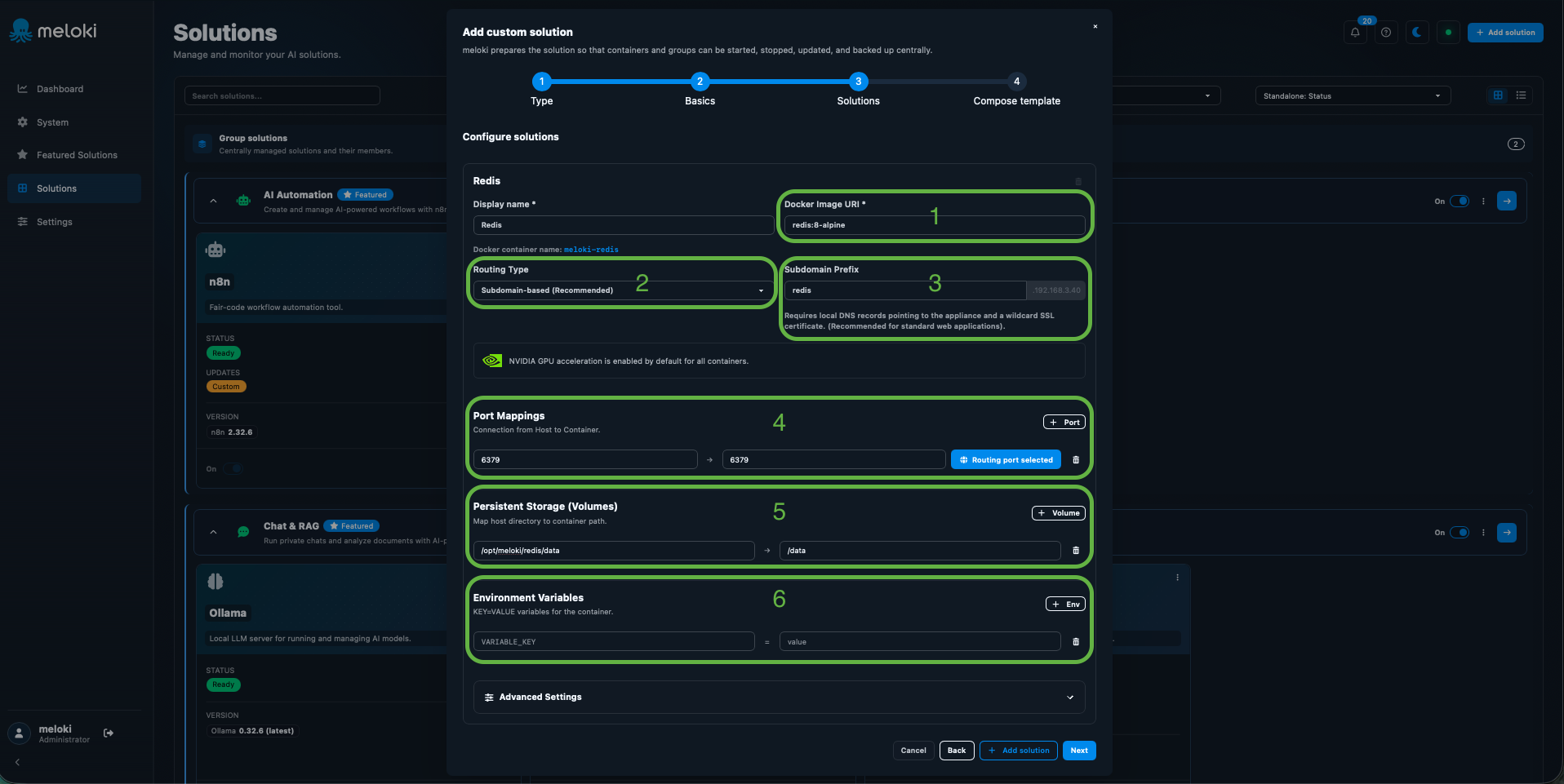This screenshot has width=1564, height=784.
Task: Click the AI Automation robot icon
Action: point(243,201)
